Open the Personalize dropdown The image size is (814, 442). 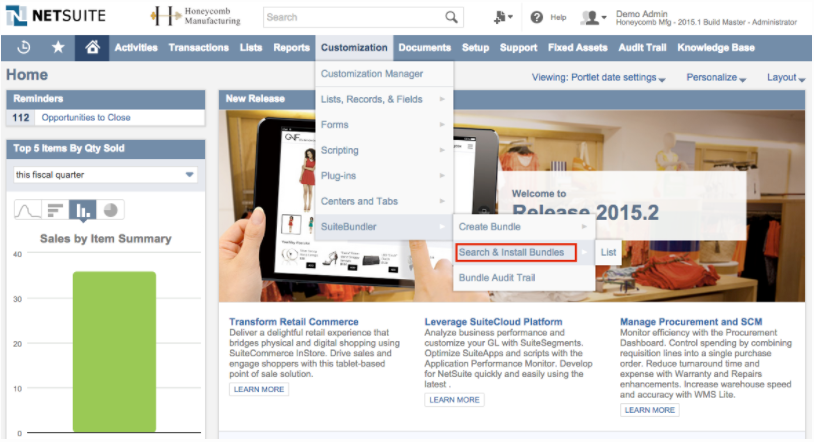point(716,77)
